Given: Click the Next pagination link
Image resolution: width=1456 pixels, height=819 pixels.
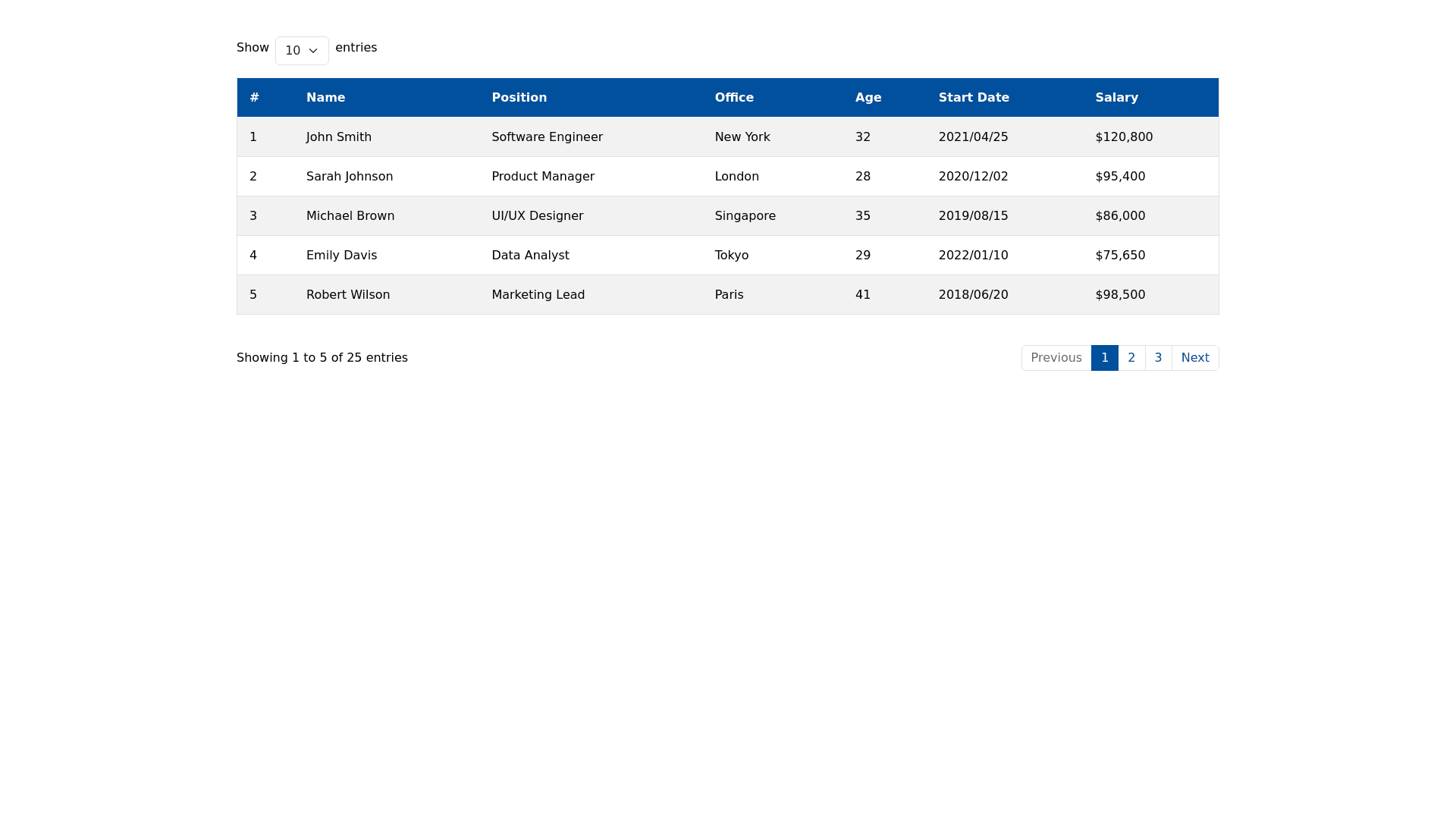Looking at the screenshot, I should (x=1194, y=358).
